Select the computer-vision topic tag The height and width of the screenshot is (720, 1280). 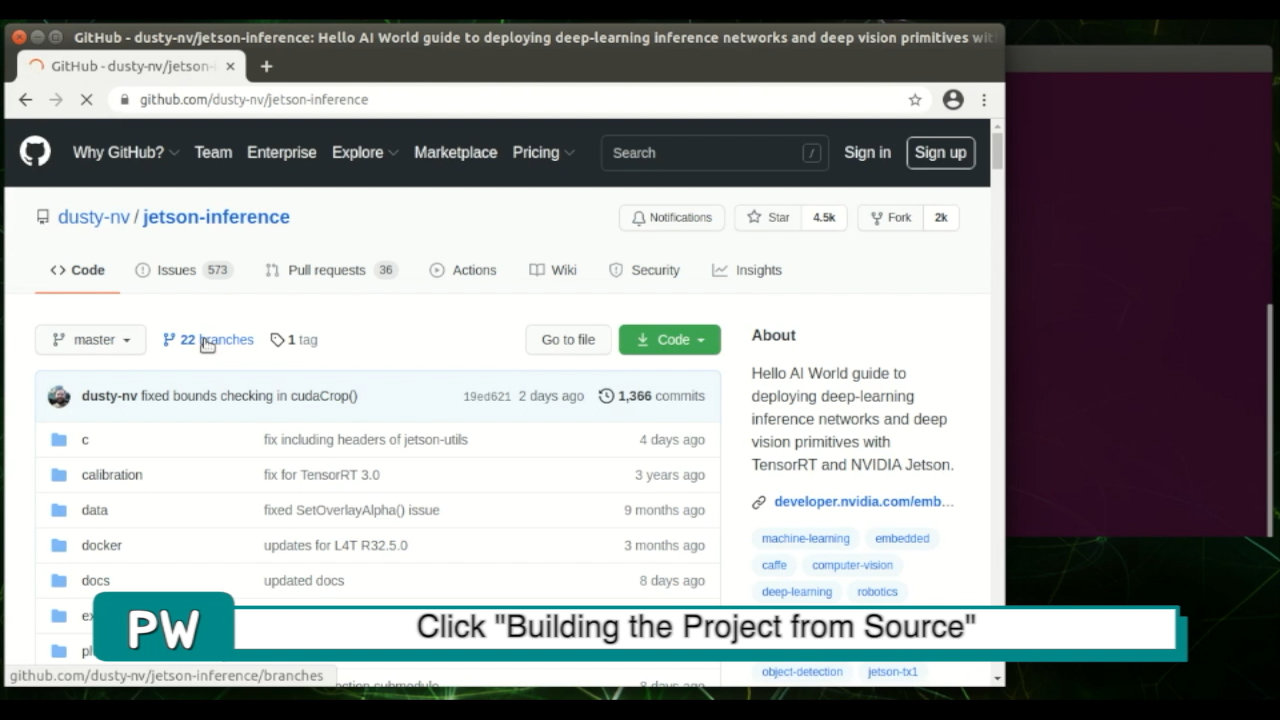852,565
